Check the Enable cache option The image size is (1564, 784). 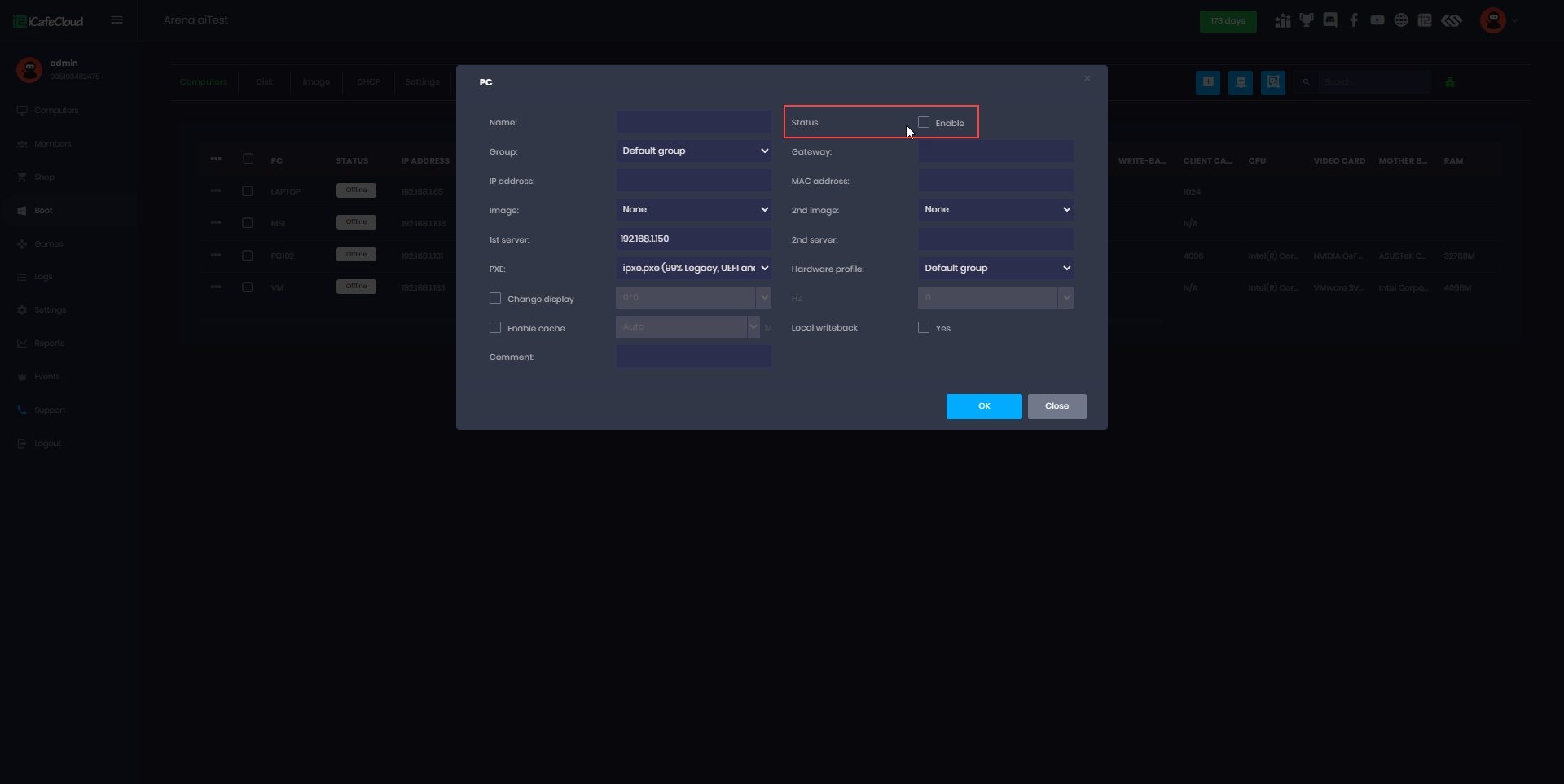(496, 327)
